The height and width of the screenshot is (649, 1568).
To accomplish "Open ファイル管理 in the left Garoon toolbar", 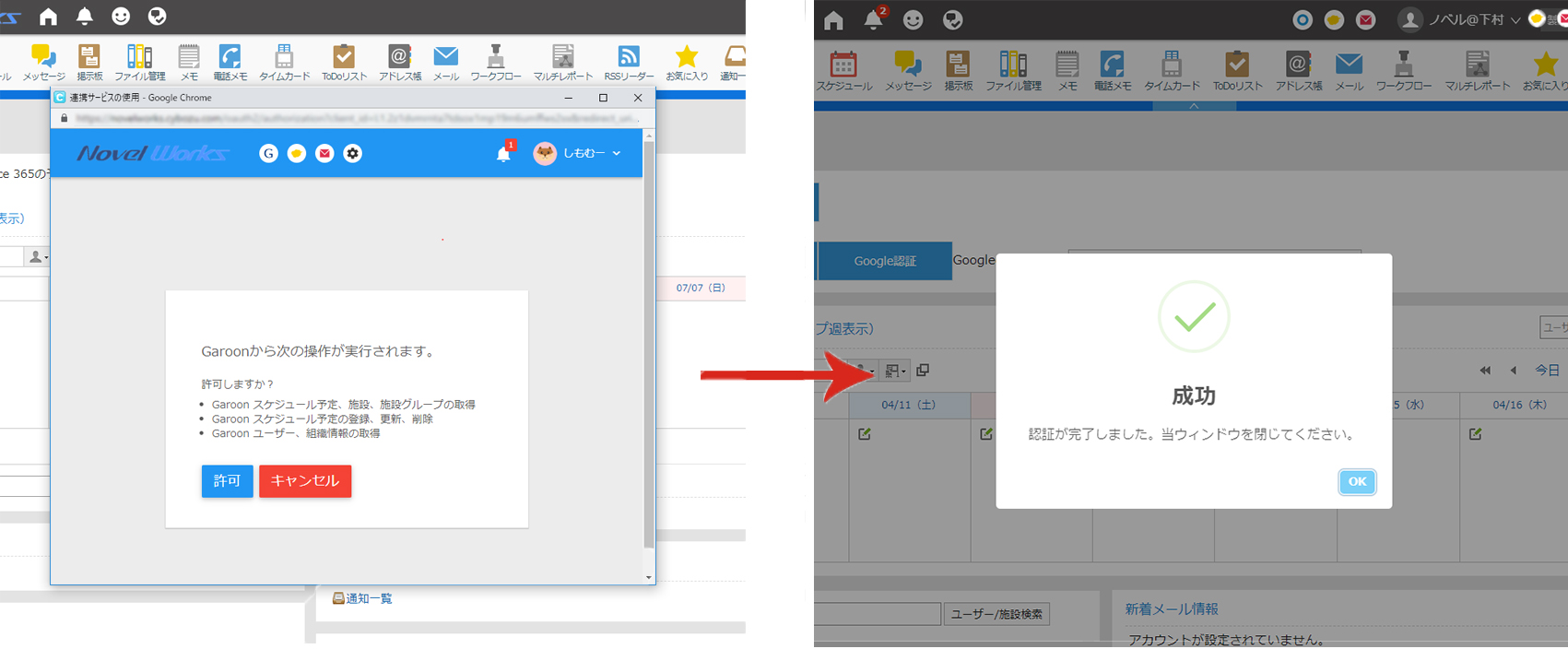I will (140, 63).
